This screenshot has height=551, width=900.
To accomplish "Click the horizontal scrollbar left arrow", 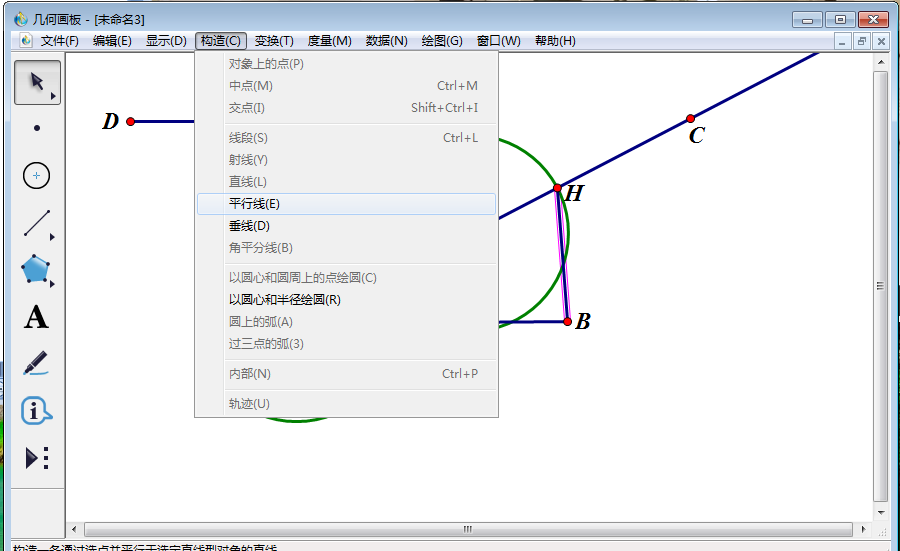I will pos(73,529).
